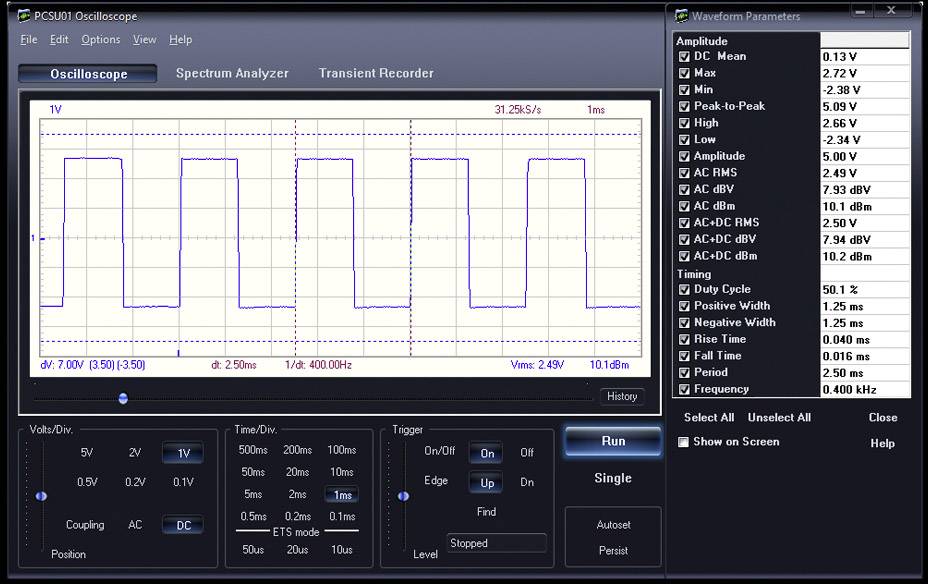Open the History panel
This screenshot has width=928, height=584.
(x=621, y=396)
